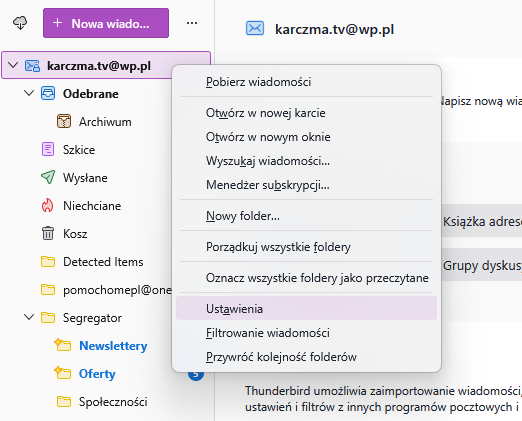Screen dimensions: 522x421
Task: Open the Niechciane junk folder
Action: pos(92,206)
